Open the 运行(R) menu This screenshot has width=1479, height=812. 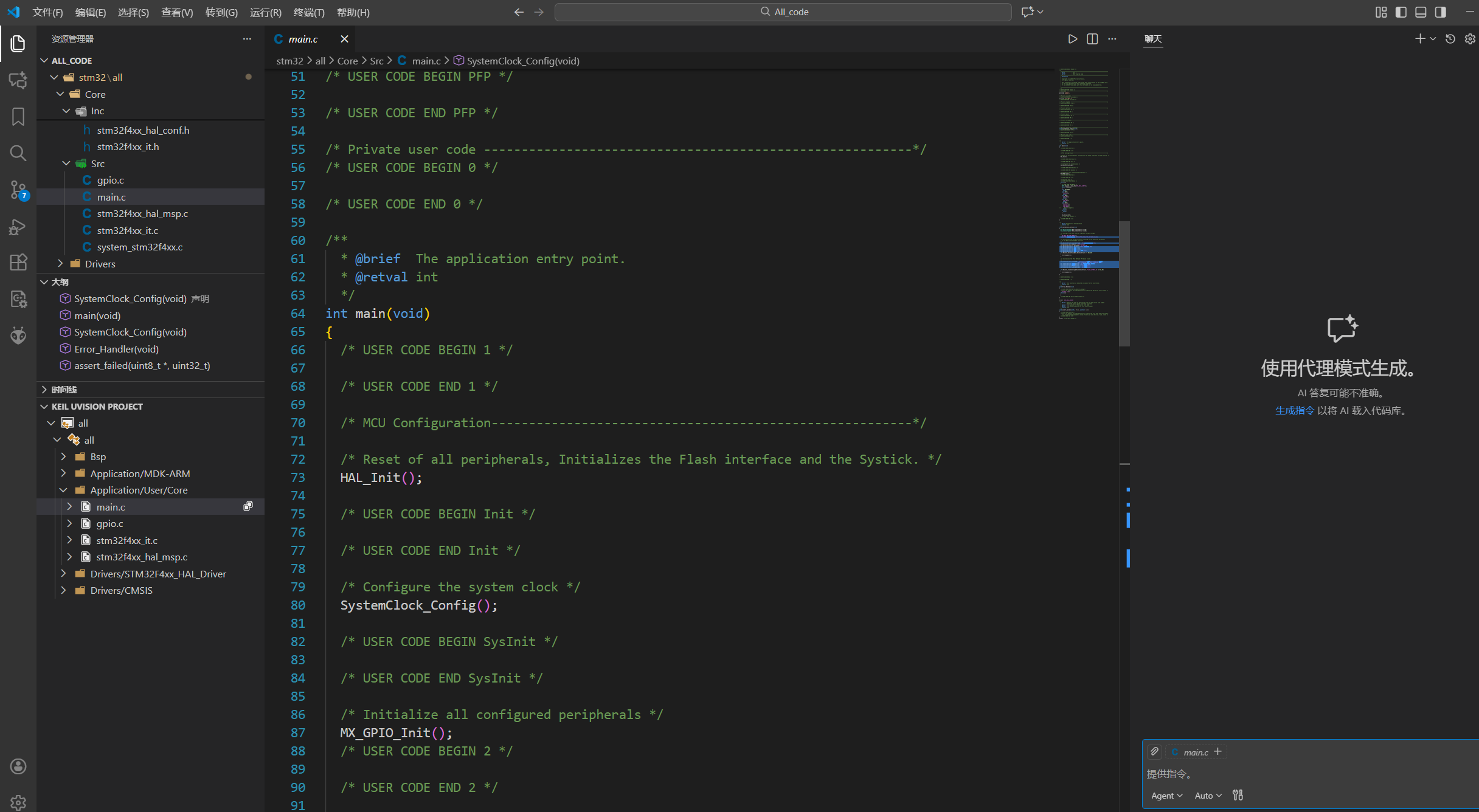[266, 12]
